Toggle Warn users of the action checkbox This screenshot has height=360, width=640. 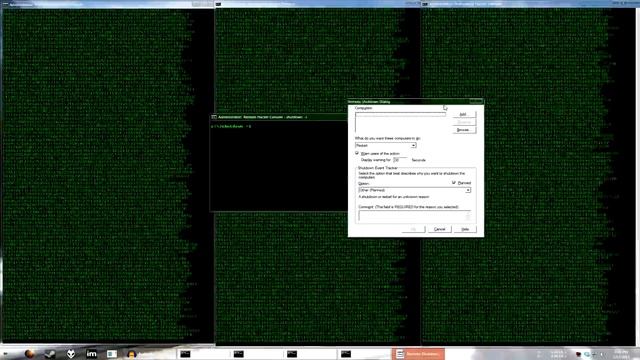(357, 153)
